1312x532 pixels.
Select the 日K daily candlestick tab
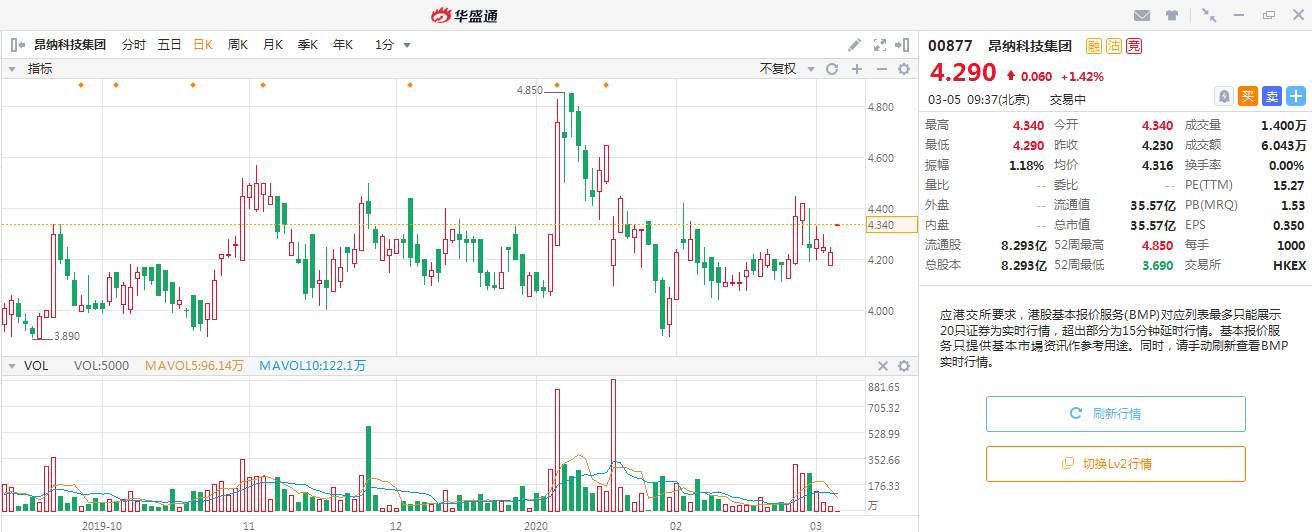pos(203,44)
